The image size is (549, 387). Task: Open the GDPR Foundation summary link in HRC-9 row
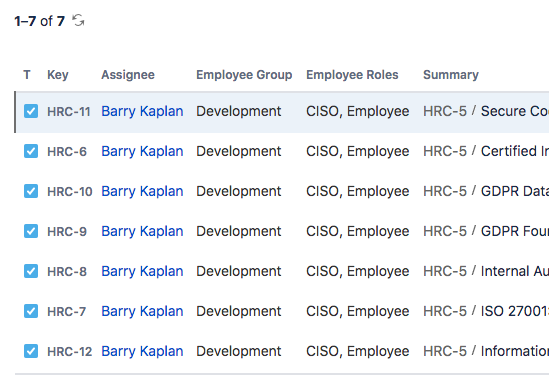point(515,231)
